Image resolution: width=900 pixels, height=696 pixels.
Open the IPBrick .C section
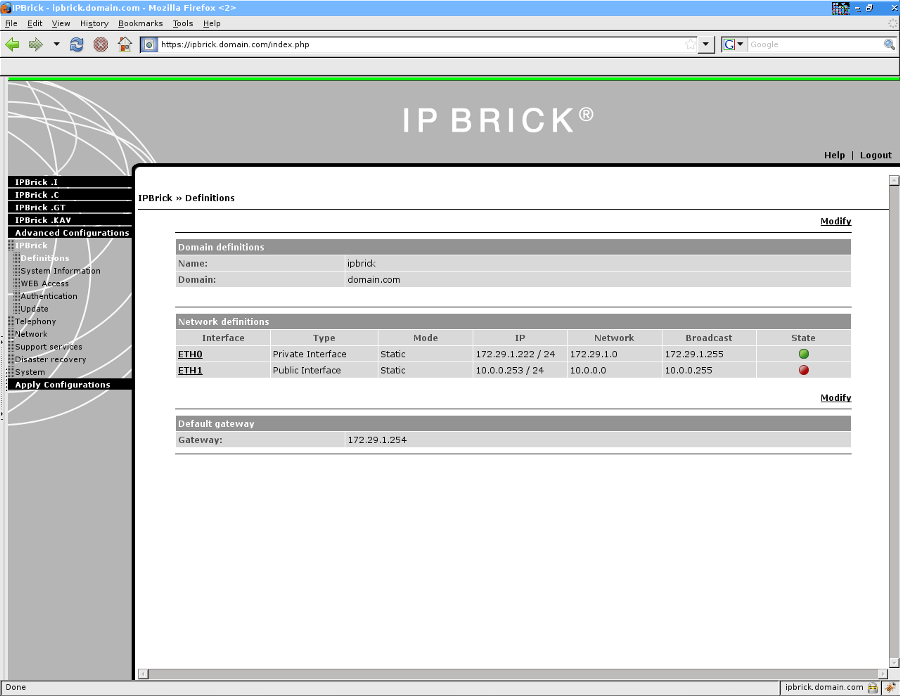(70, 195)
